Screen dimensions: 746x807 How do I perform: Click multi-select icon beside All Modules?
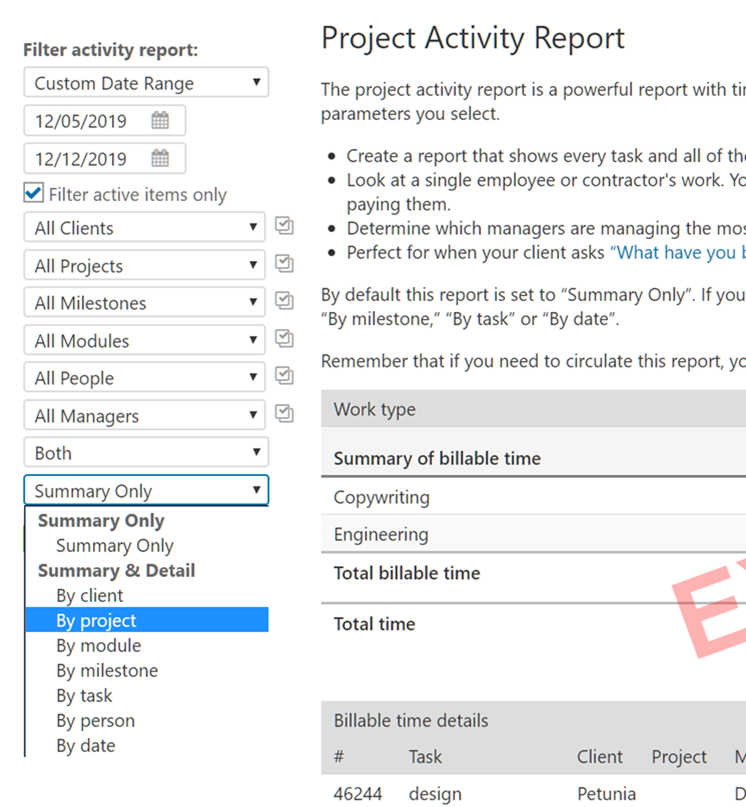click(284, 340)
